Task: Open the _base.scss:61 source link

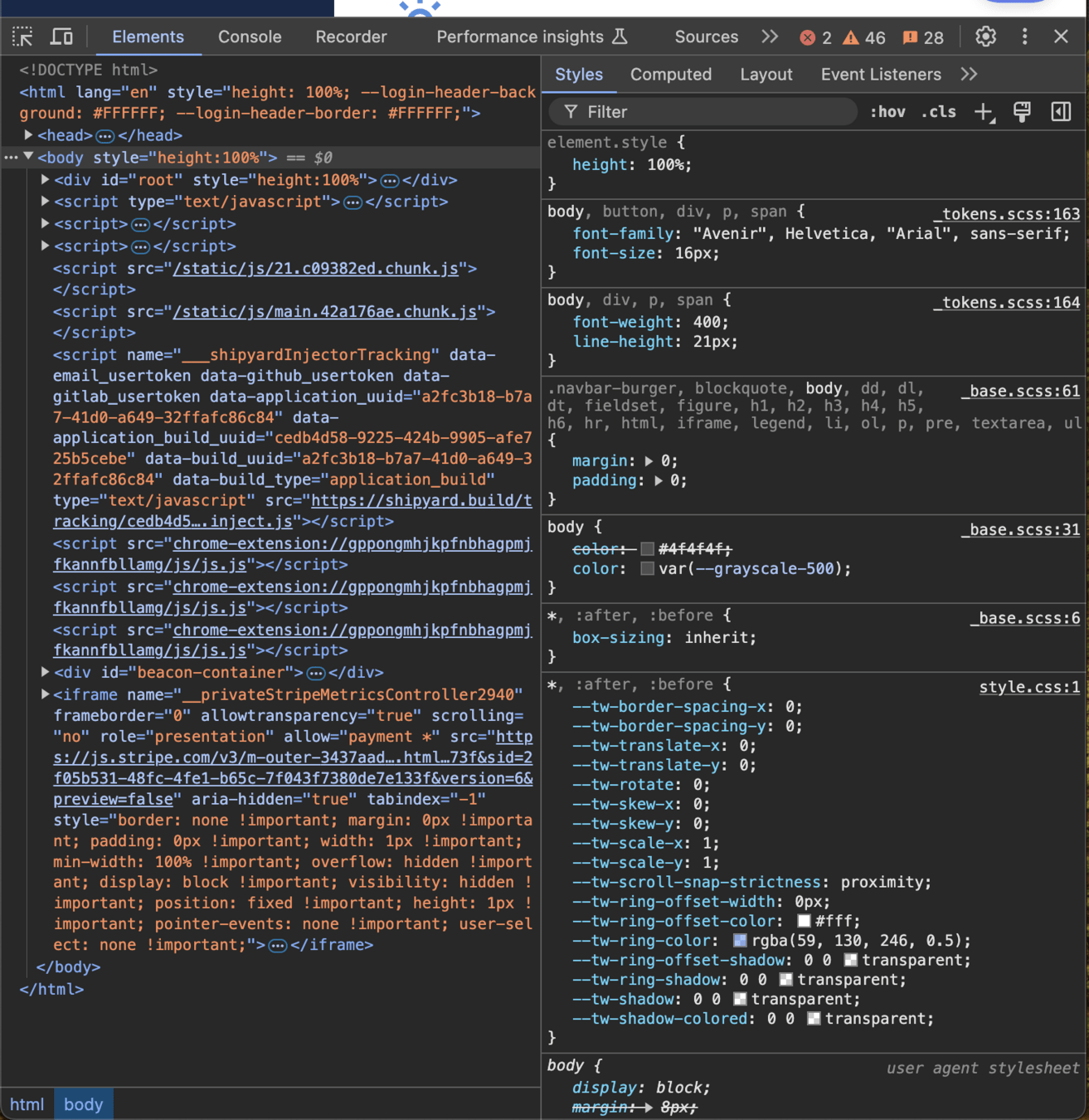Action: point(1021,391)
